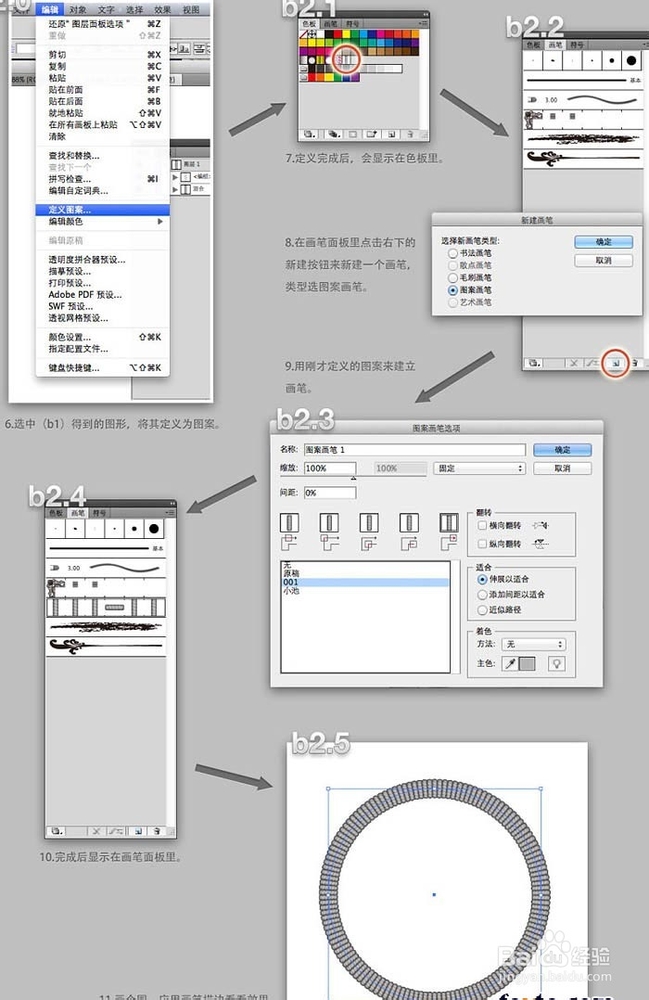Click delete brush trash icon in b2.4 panel
The width and height of the screenshot is (649, 1000).
click(156, 831)
